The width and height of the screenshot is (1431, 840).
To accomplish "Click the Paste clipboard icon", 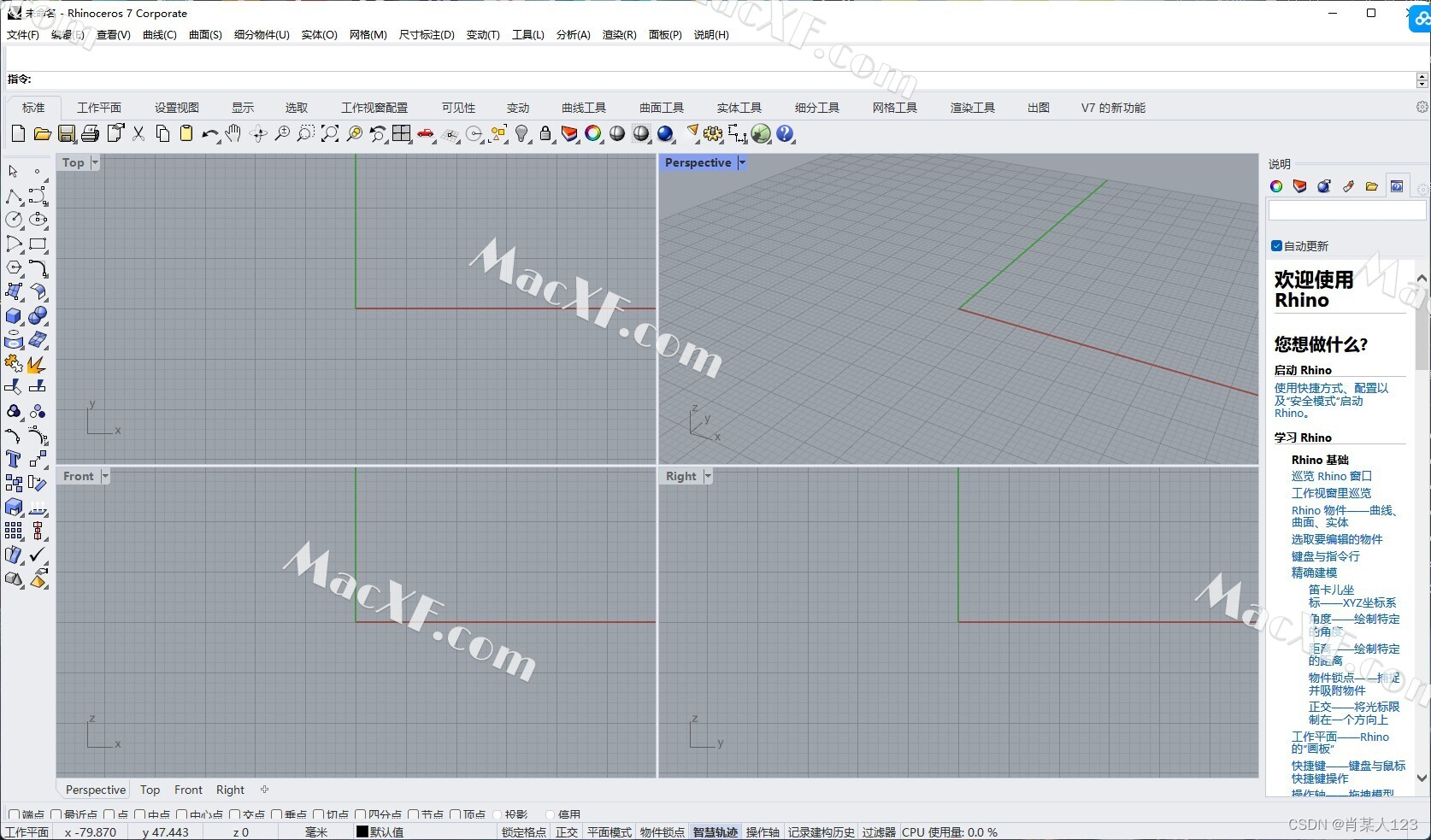I will point(185,133).
